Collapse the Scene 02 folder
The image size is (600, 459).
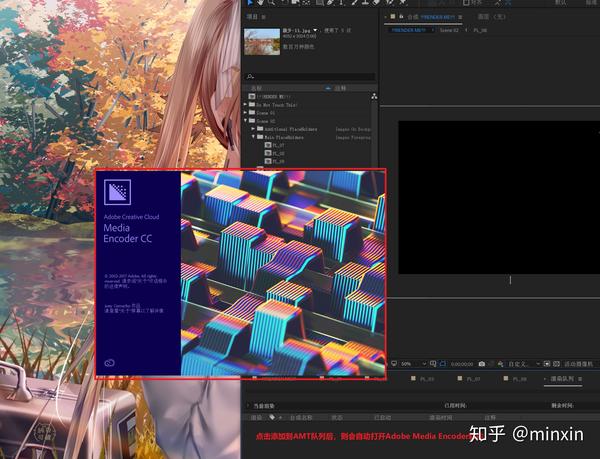pyautogui.click(x=246, y=120)
